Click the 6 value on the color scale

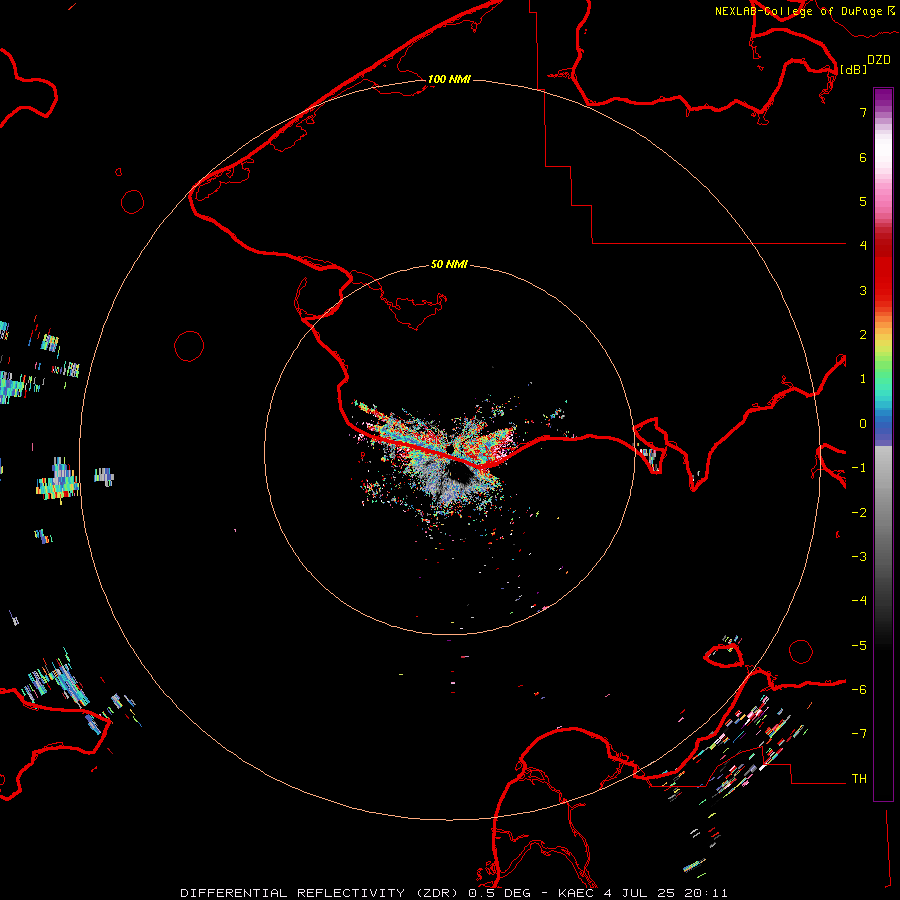(x=863, y=157)
